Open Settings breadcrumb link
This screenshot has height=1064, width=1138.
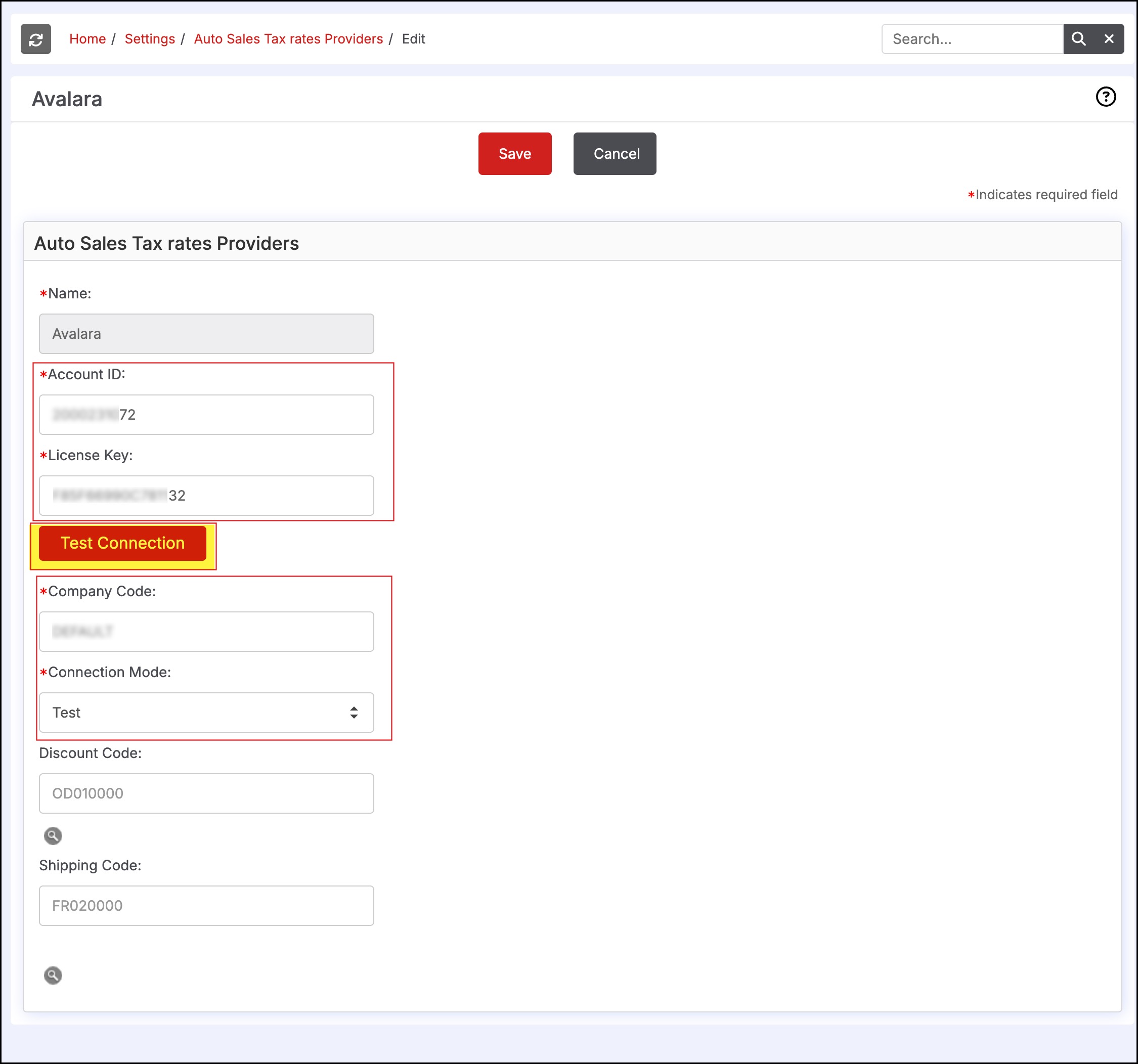click(x=149, y=39)
